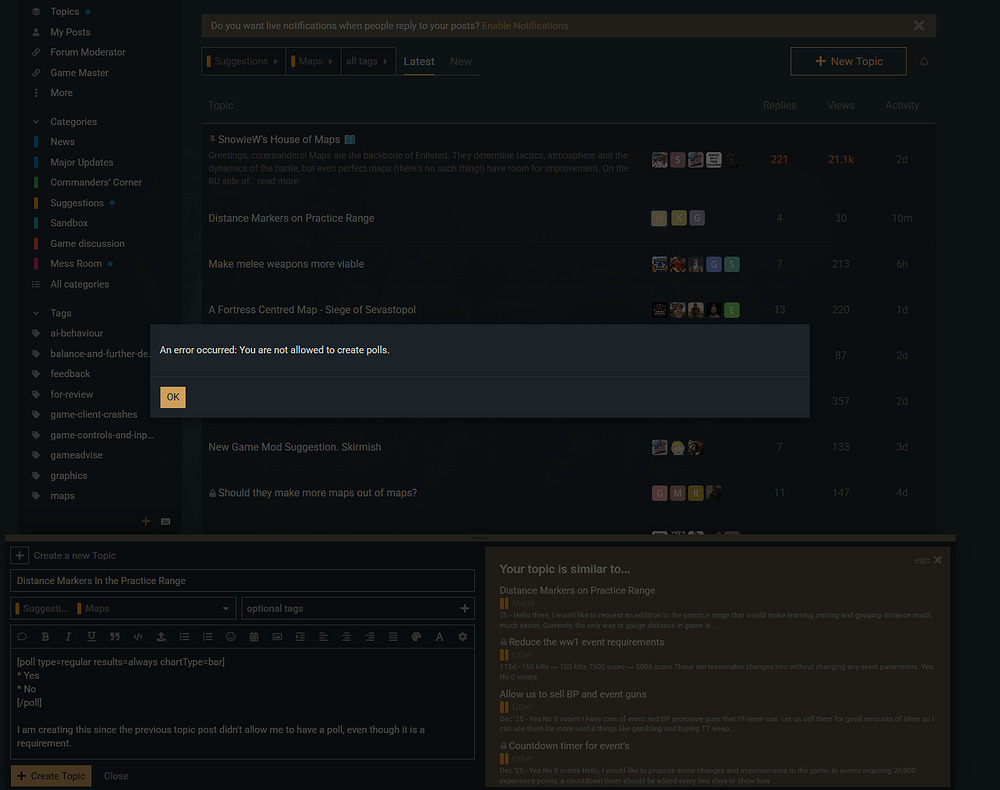Apply bold formatting in the composer toolbar
Viewport: 1000px width, 790px height.
point(45,636)
